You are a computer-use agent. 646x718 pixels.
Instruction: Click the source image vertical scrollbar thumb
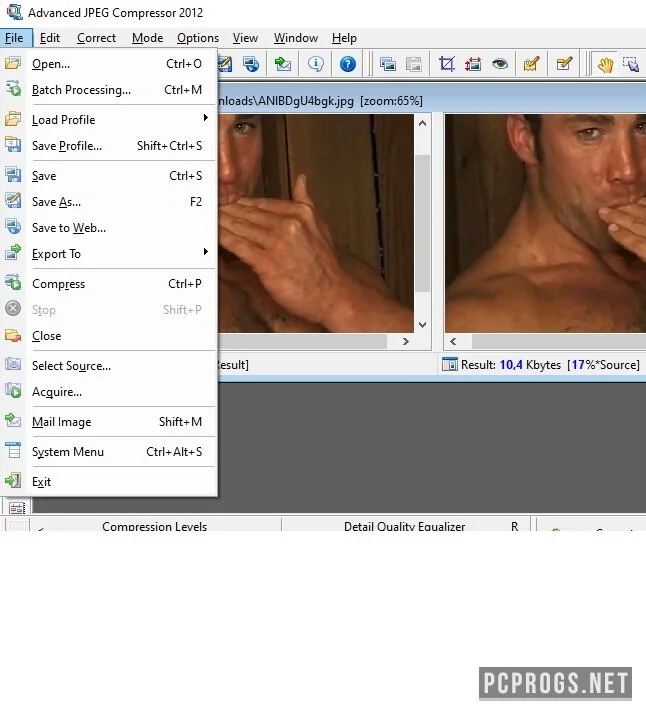(423, 223)
